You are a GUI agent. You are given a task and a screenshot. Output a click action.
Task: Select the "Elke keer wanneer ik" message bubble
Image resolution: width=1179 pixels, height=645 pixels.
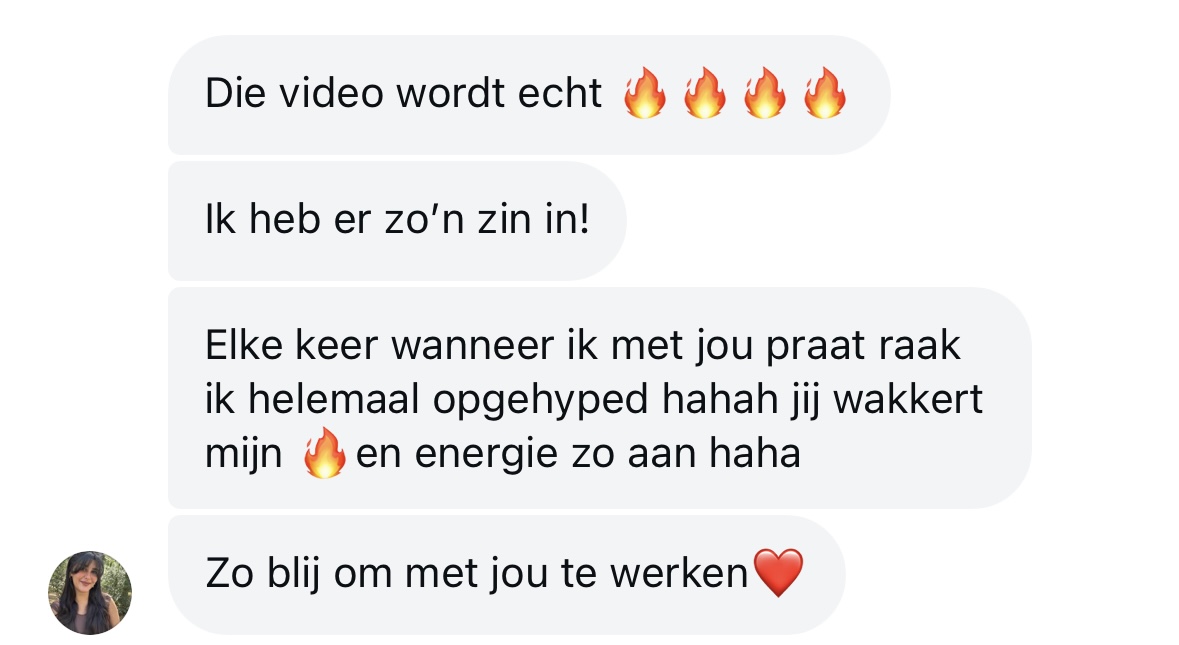point(599,398)
